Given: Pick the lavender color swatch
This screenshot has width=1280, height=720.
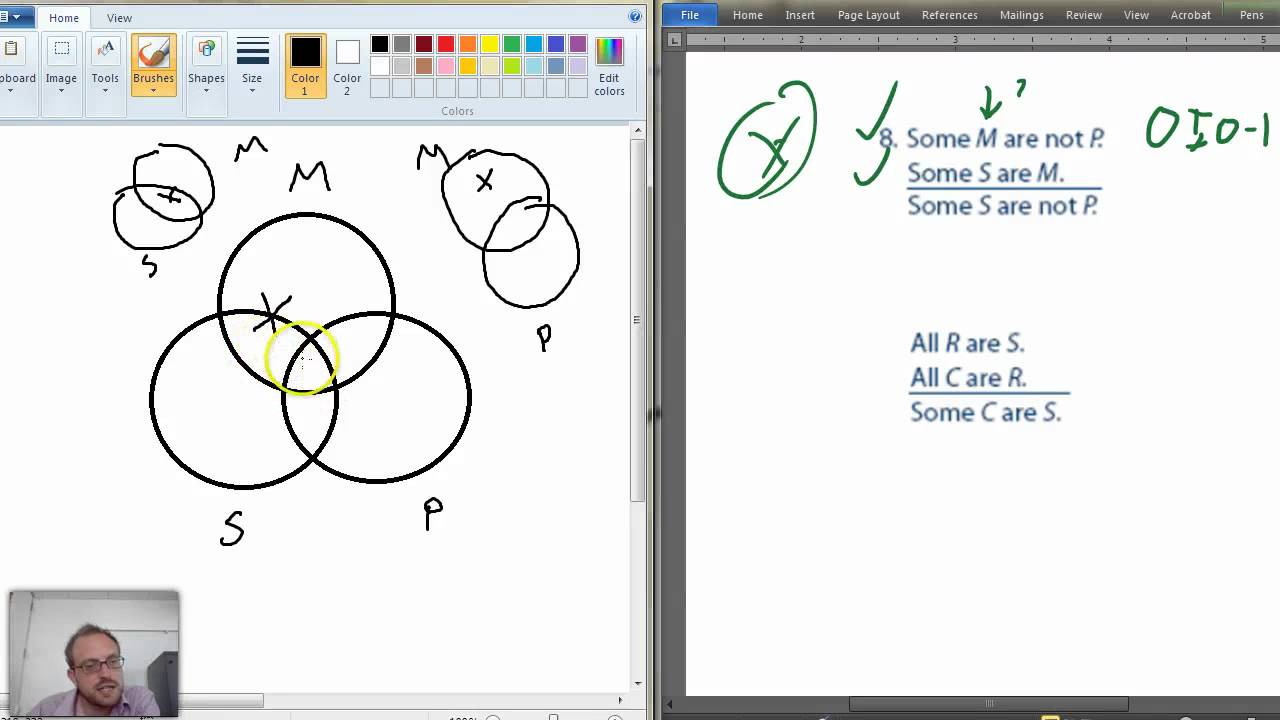Looking at the screenshot, I should 578,66.
